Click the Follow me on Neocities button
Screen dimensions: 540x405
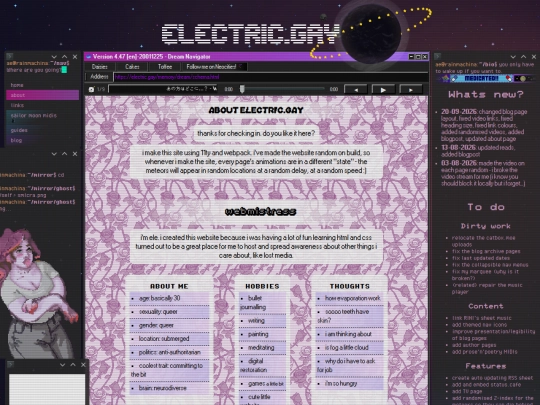pos(214,67)
